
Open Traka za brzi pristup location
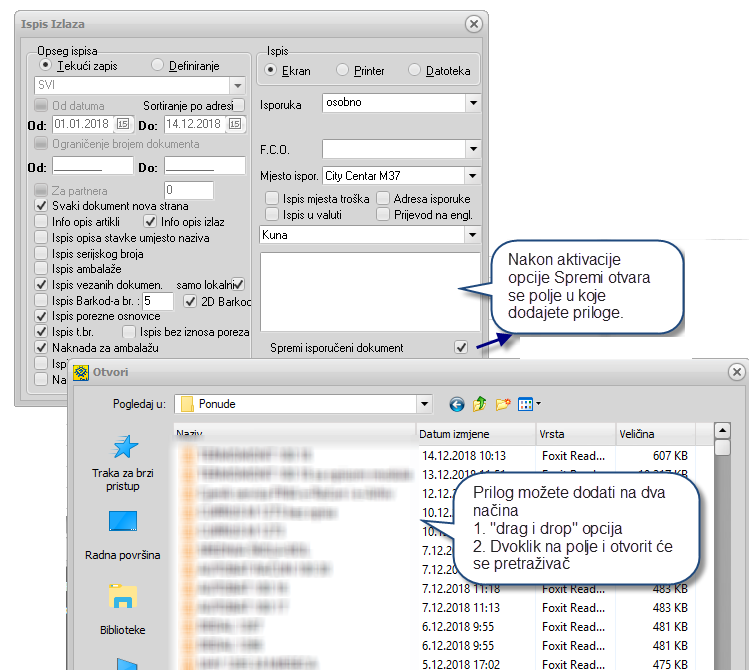[x=124, y=462]
